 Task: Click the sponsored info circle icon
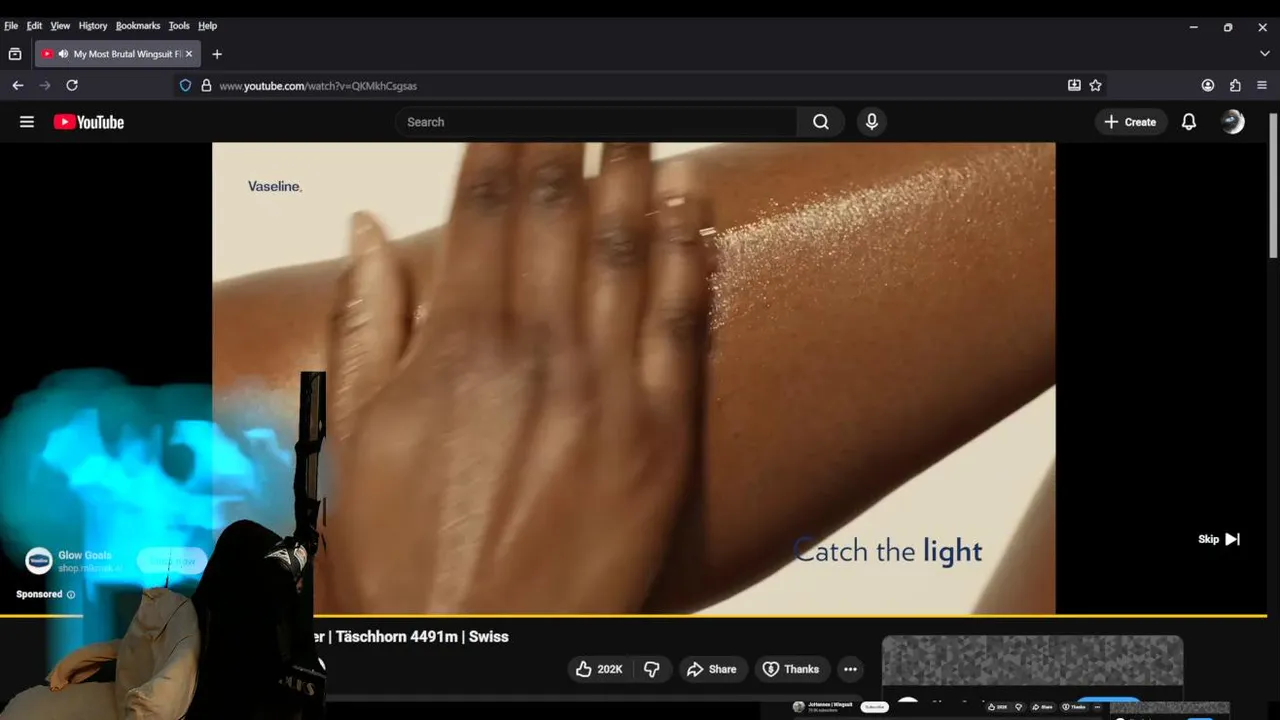[71, 594]
